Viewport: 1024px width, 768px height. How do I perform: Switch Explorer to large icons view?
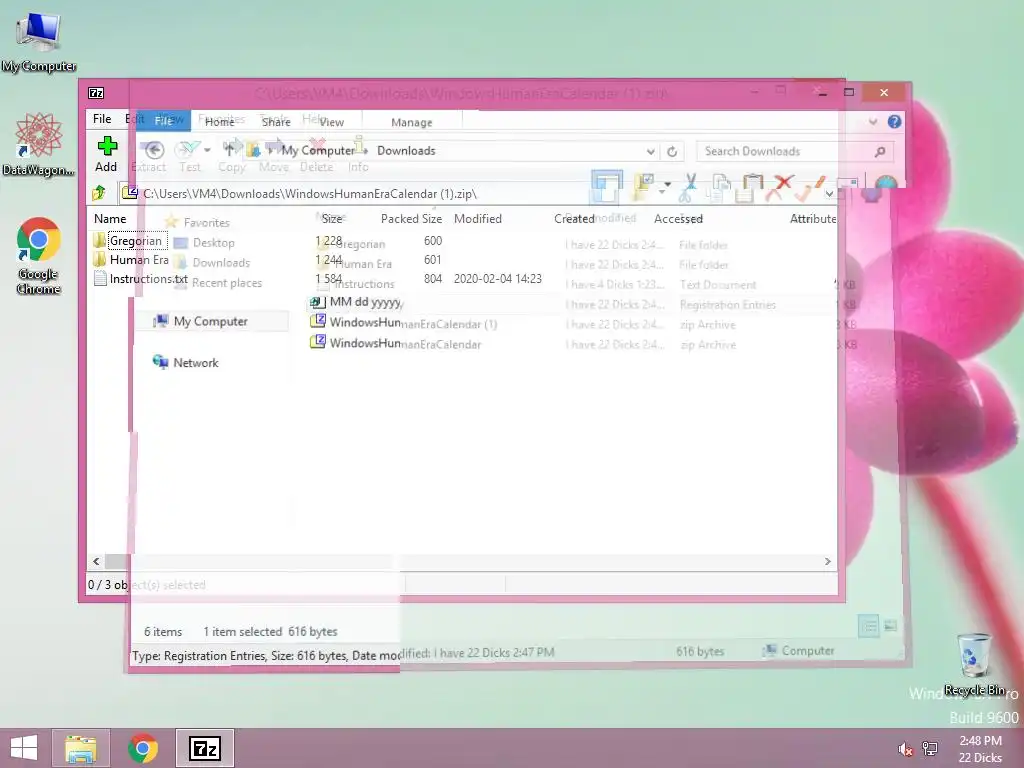click(x=890, y=626)
